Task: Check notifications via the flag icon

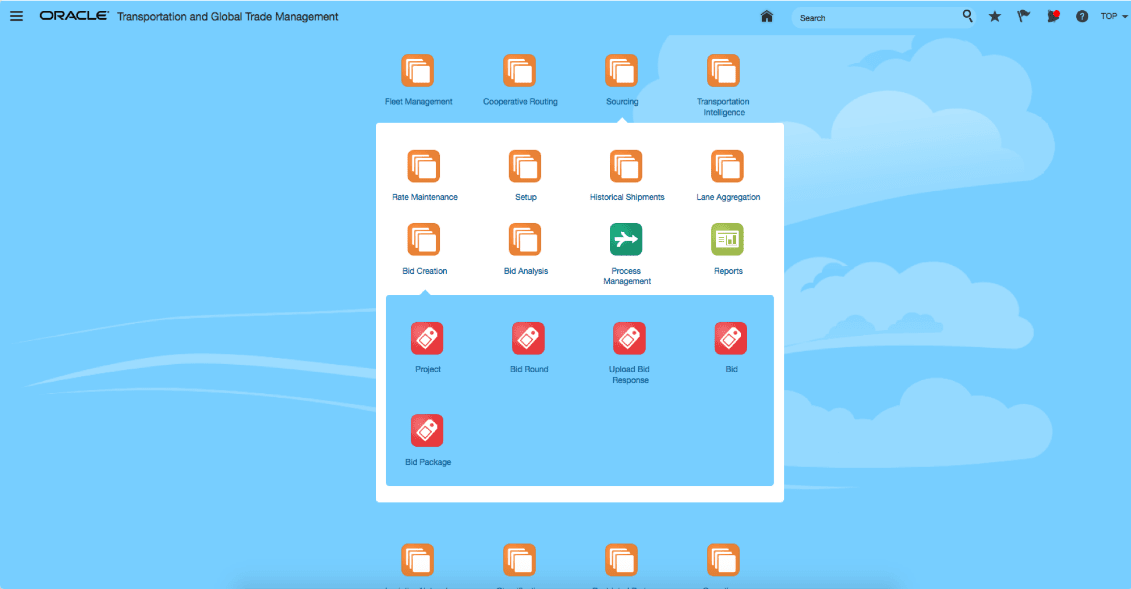Action: [1023, 16]
